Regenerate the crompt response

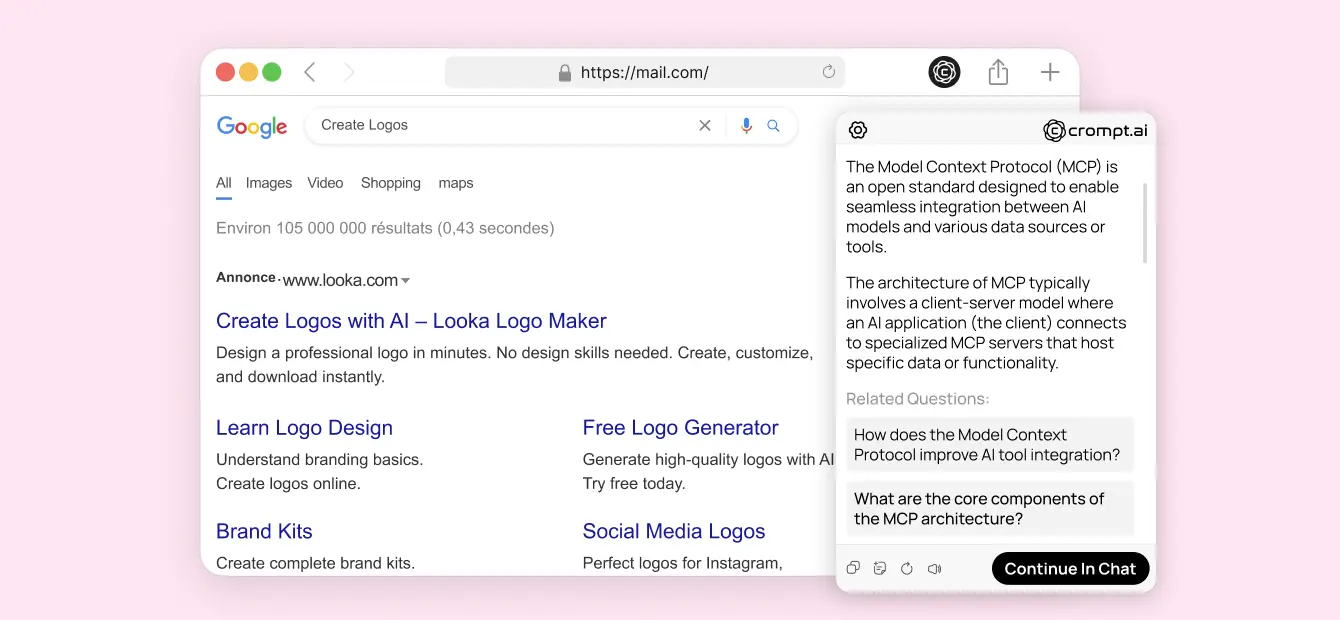[x=907, y=568]
